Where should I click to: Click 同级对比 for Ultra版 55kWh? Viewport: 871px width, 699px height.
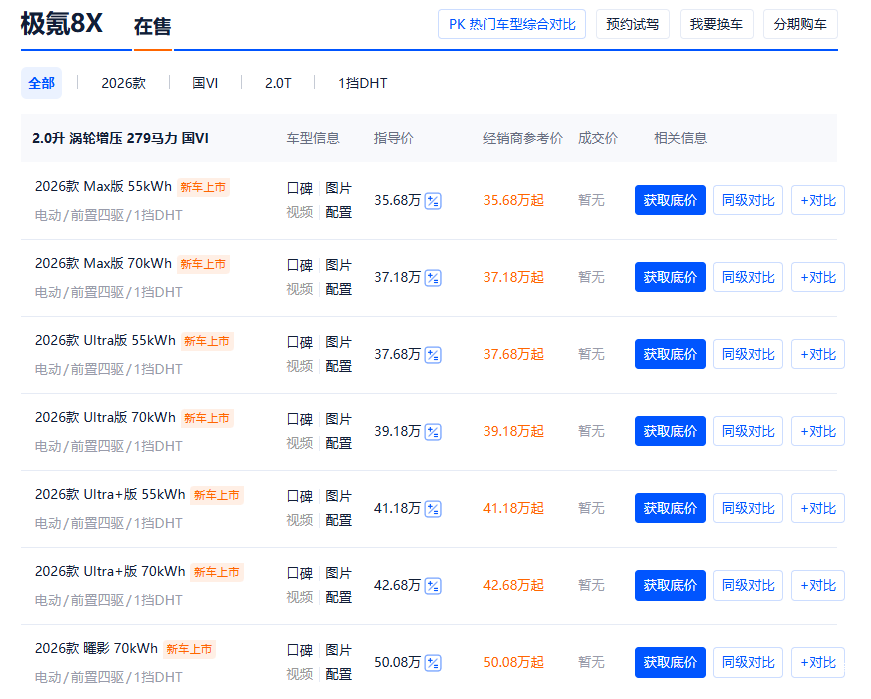[x=748, y=354]
